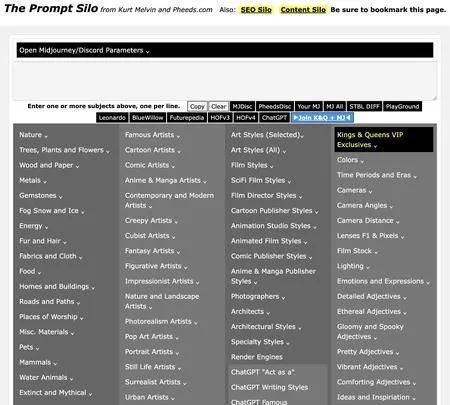Expand Anime & Manga Artists list

coord(166,180)
